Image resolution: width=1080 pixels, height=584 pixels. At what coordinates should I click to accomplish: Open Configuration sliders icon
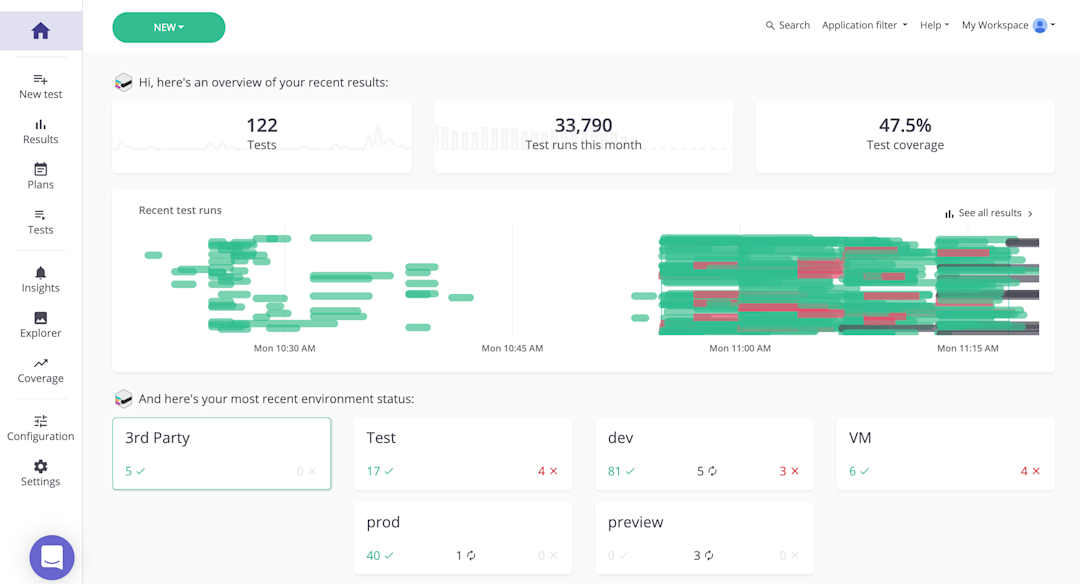[41, 421]
